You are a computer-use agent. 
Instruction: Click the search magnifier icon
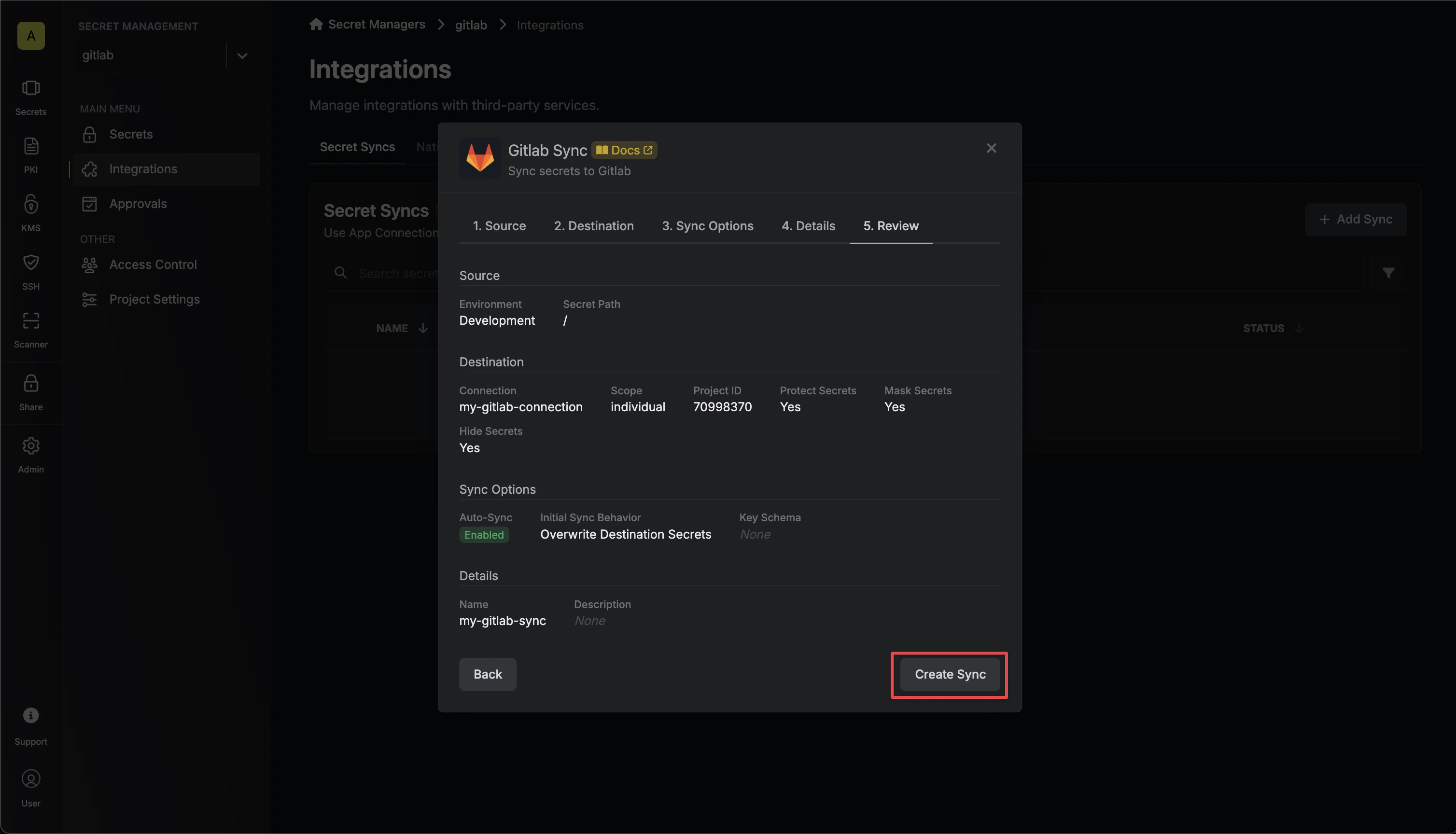[x=341, y=273]
